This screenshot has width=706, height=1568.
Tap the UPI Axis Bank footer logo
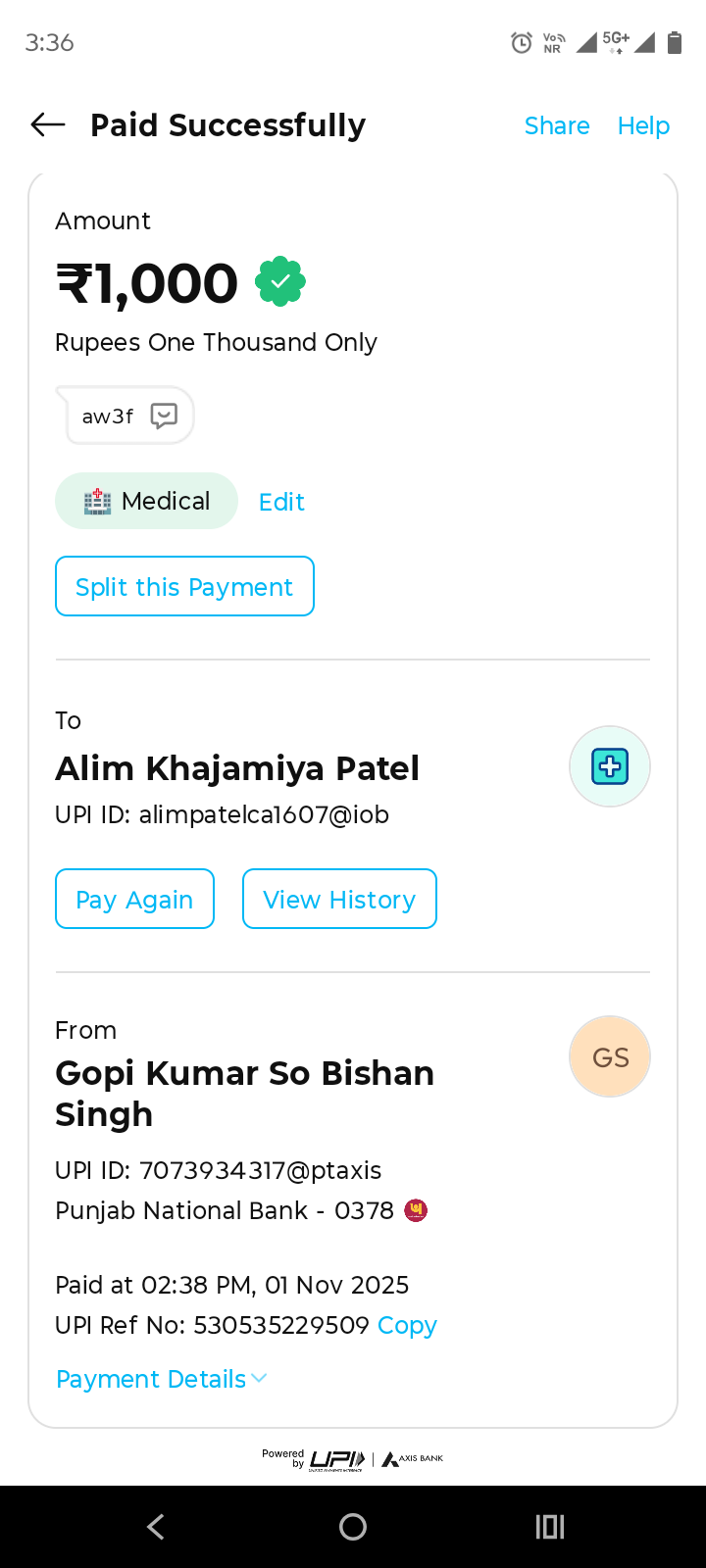point(353,1459)
